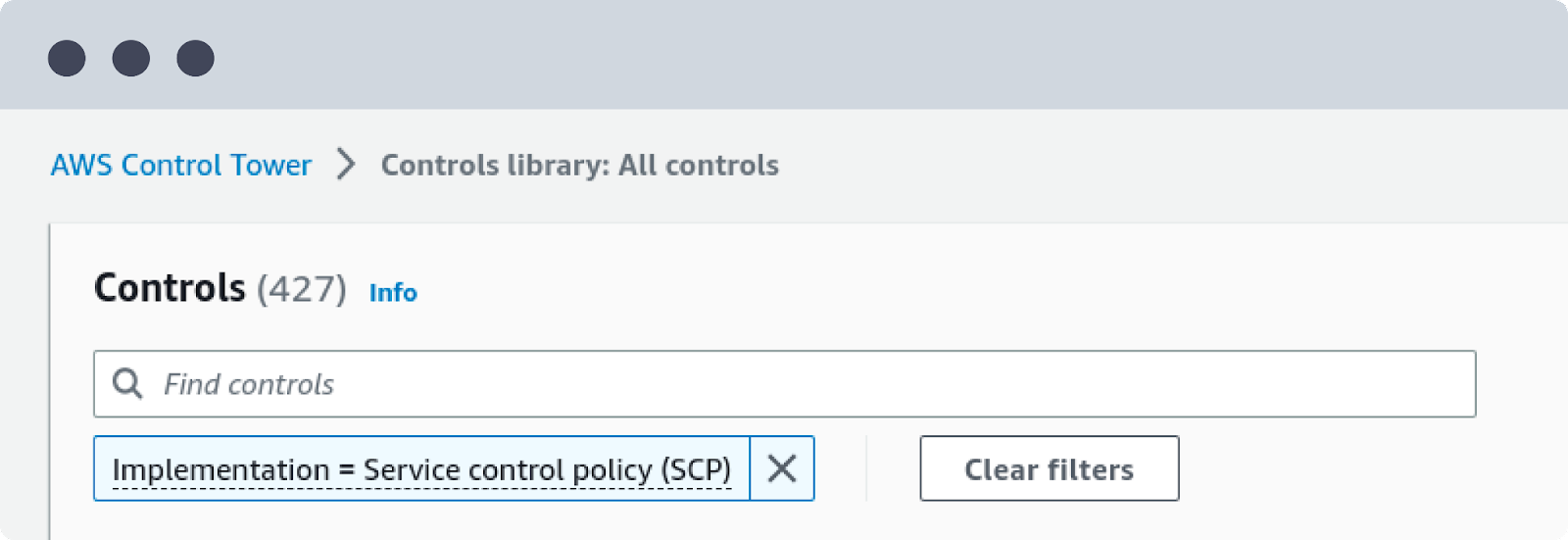This screenshot has width=1568, height=540.
Task: Click the magnifying glass search icon
Action: click(x=127, y=383)
